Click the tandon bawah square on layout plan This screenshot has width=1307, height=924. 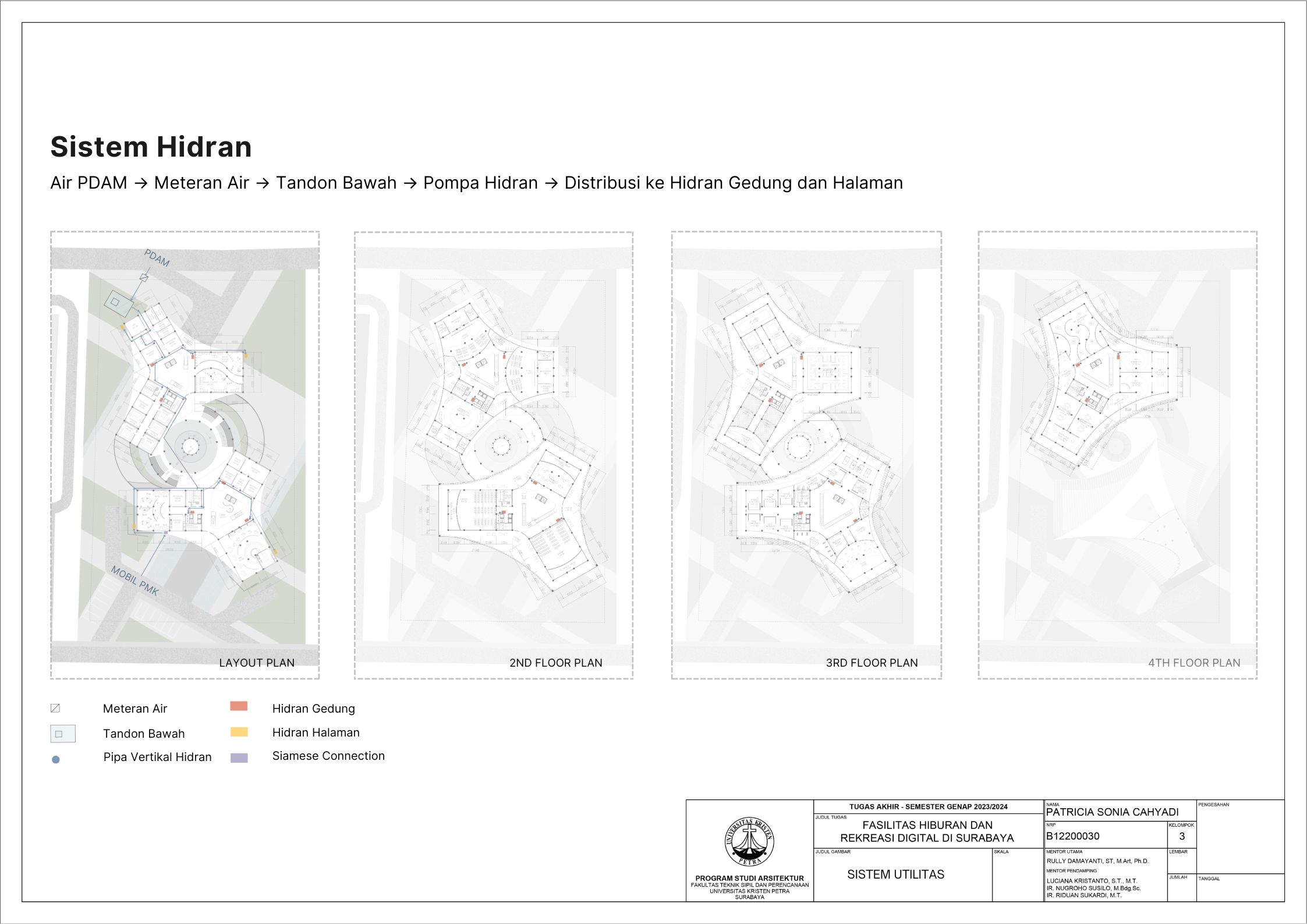pos(118,303)
